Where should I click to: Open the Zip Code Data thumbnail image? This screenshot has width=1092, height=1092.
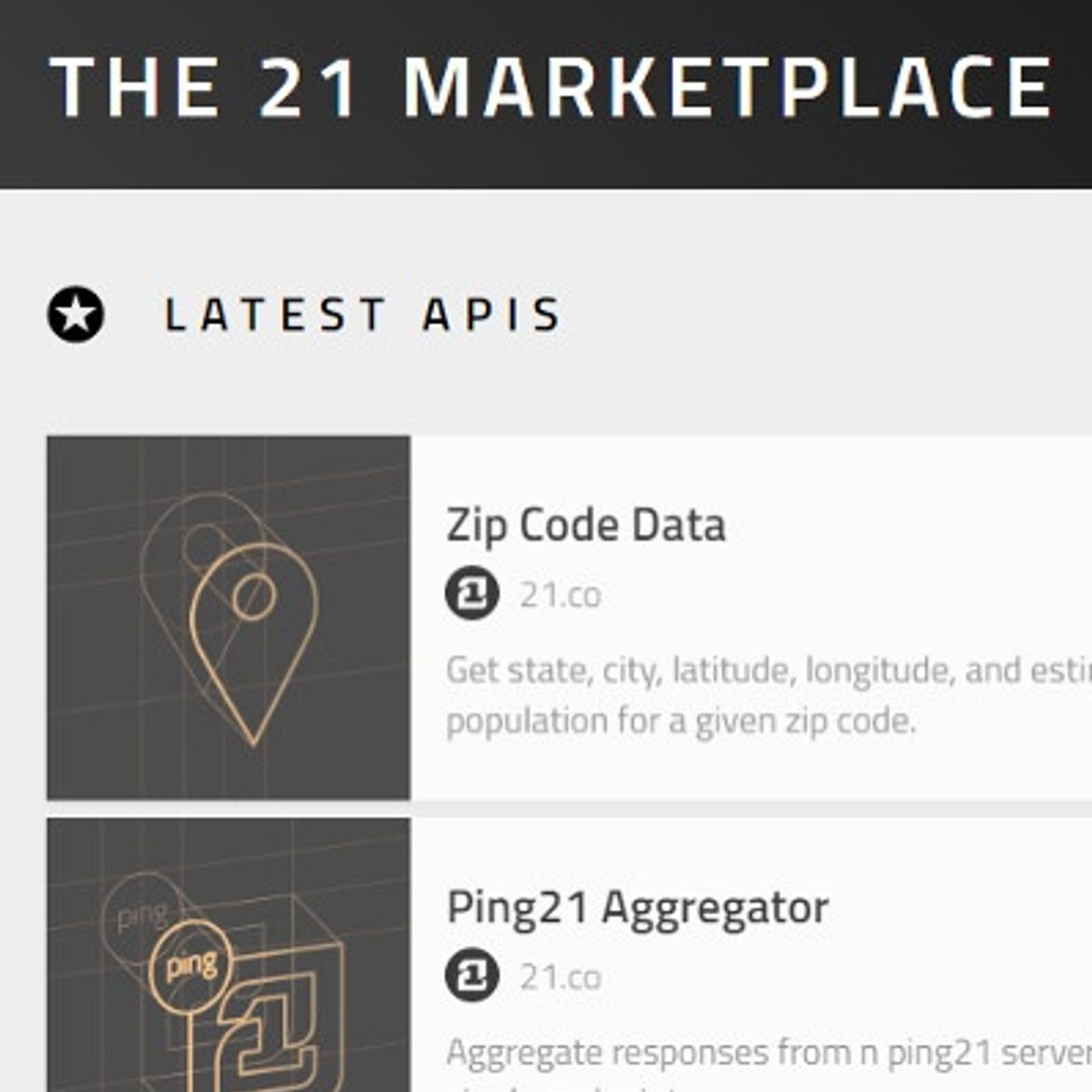pyautogui.click(x=229, y=618)
